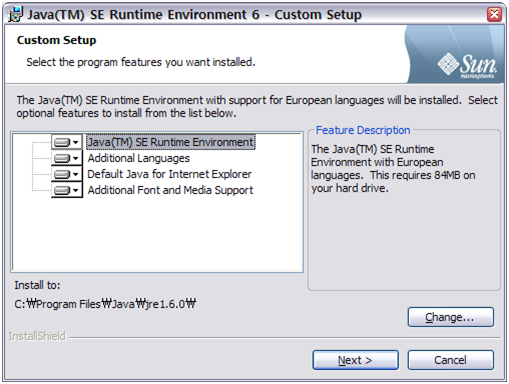Image resolution: width=509 pixels, height=384 pixels.
Task: Click the Next > button
Action: click(355, 360)
